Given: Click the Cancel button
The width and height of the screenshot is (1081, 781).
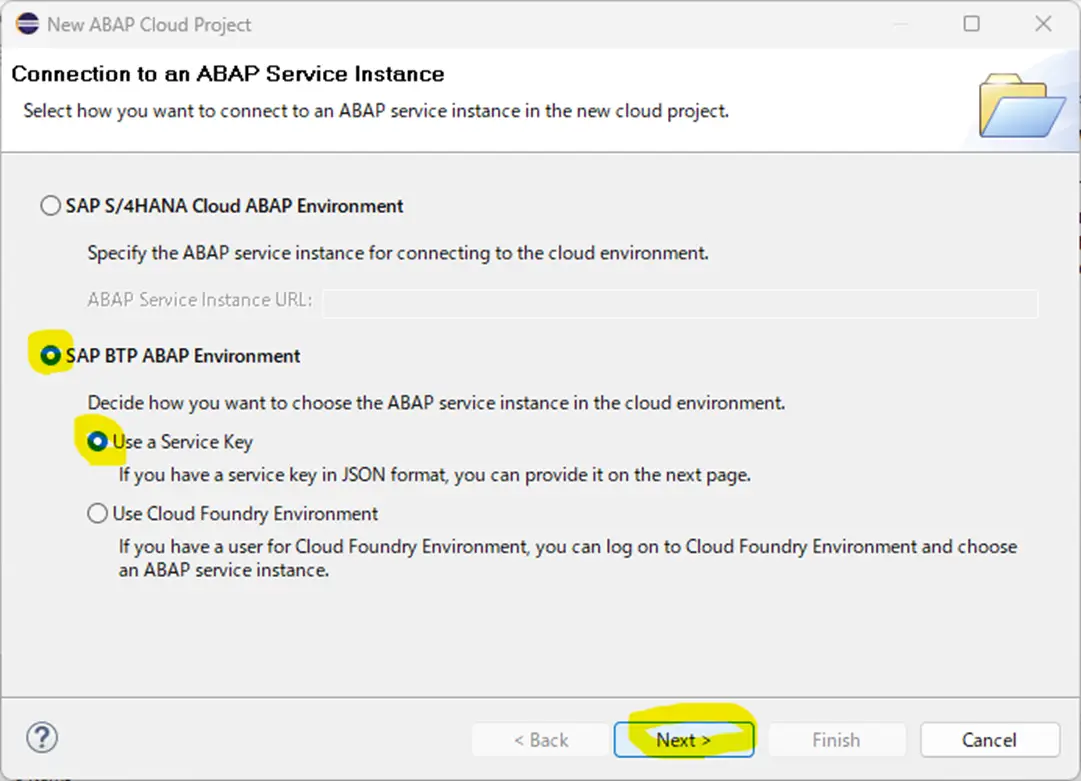Looking at the screenshot, I should pyautogui.click(x=989, y=740).
